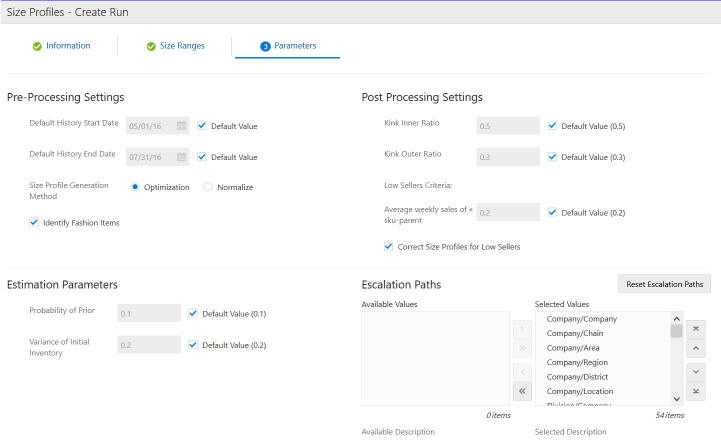
Task: Move selected escalation path to top
Action: 696,329
